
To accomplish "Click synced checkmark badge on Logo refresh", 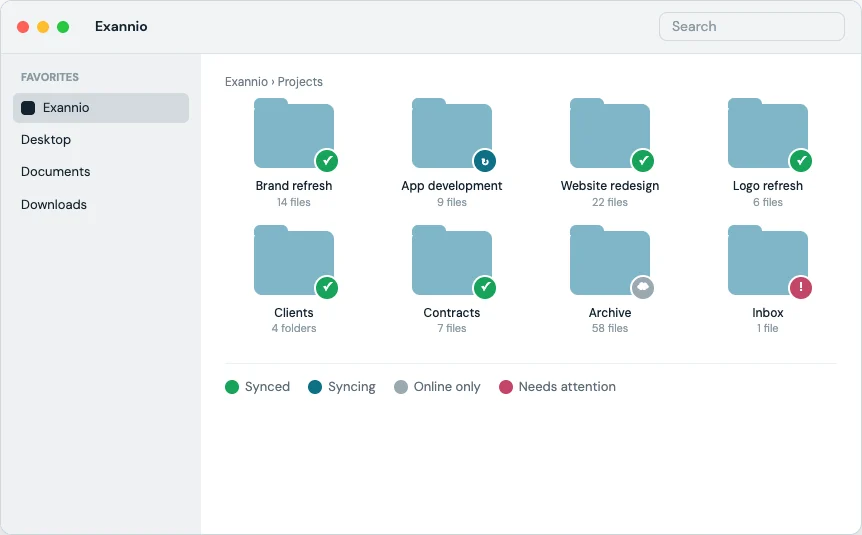I will (801, 161).
